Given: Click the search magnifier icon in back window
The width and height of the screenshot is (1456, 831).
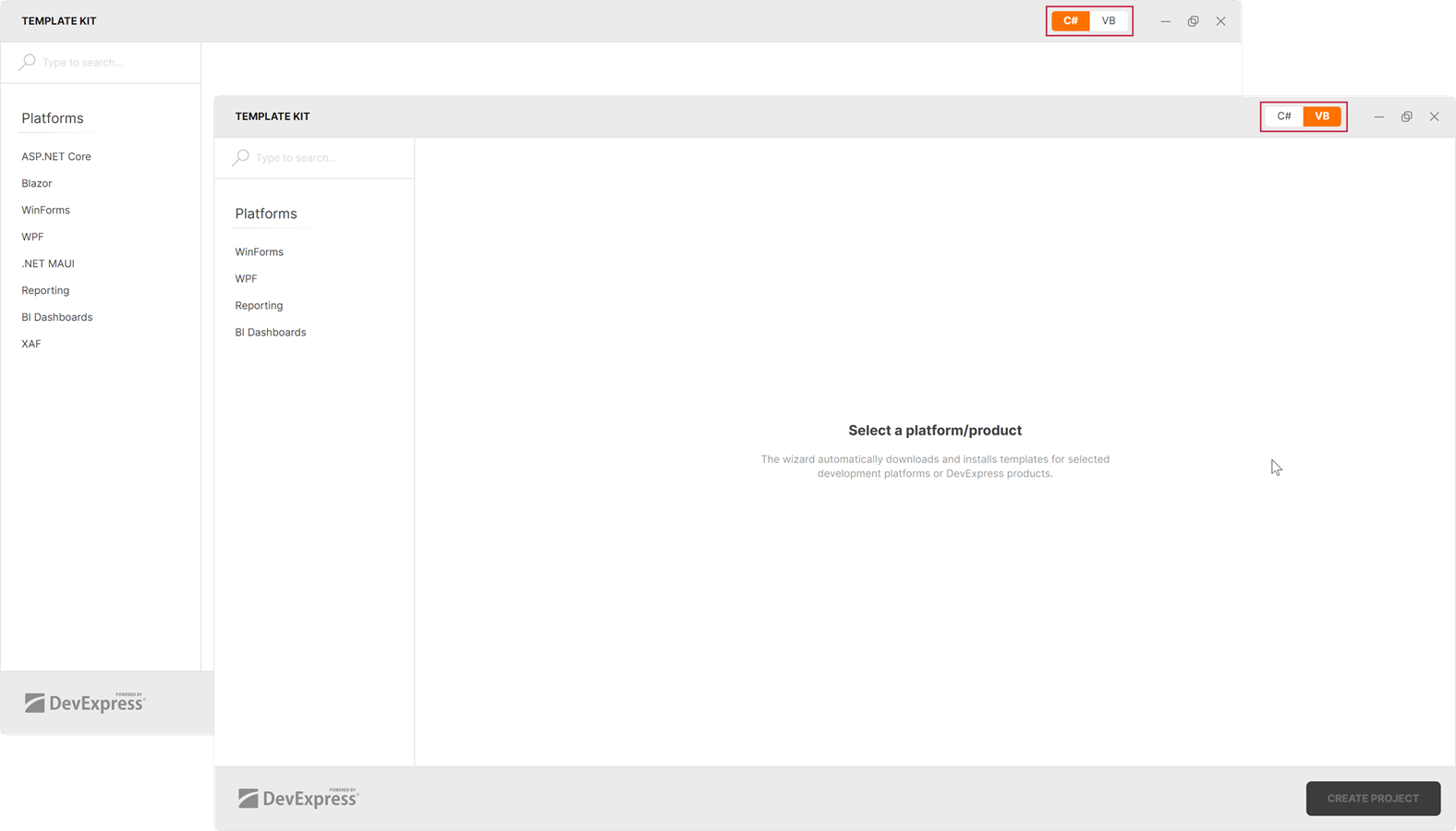Looking at the screenshot, I should tap(27, 63).
